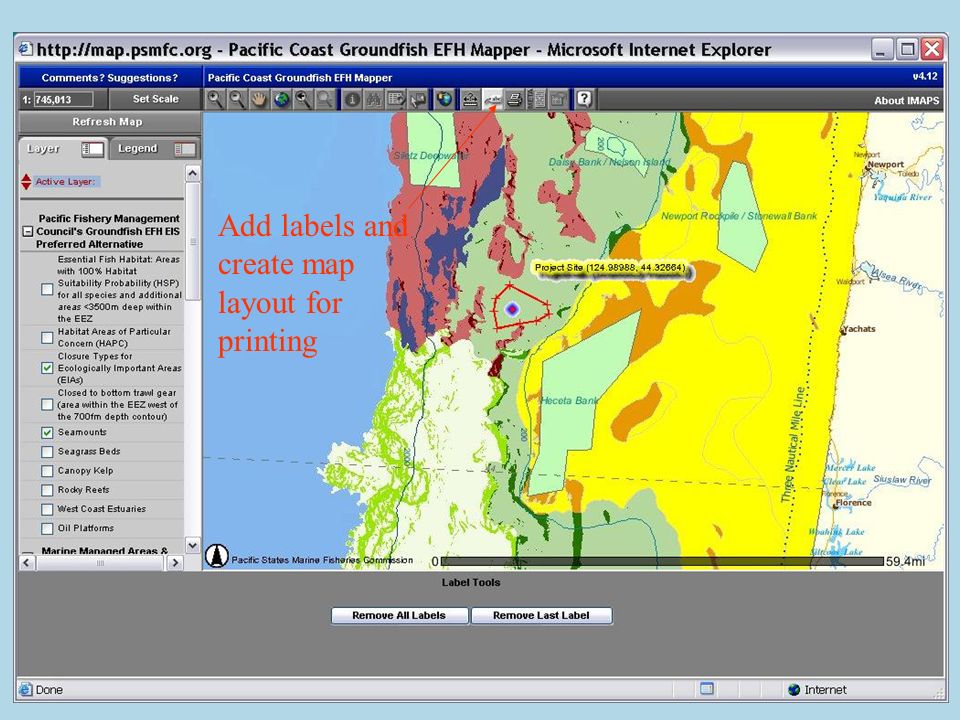Uncheck the Seamounts layer
The width and height of the screenshot is (960, 720).
[47, 432]
